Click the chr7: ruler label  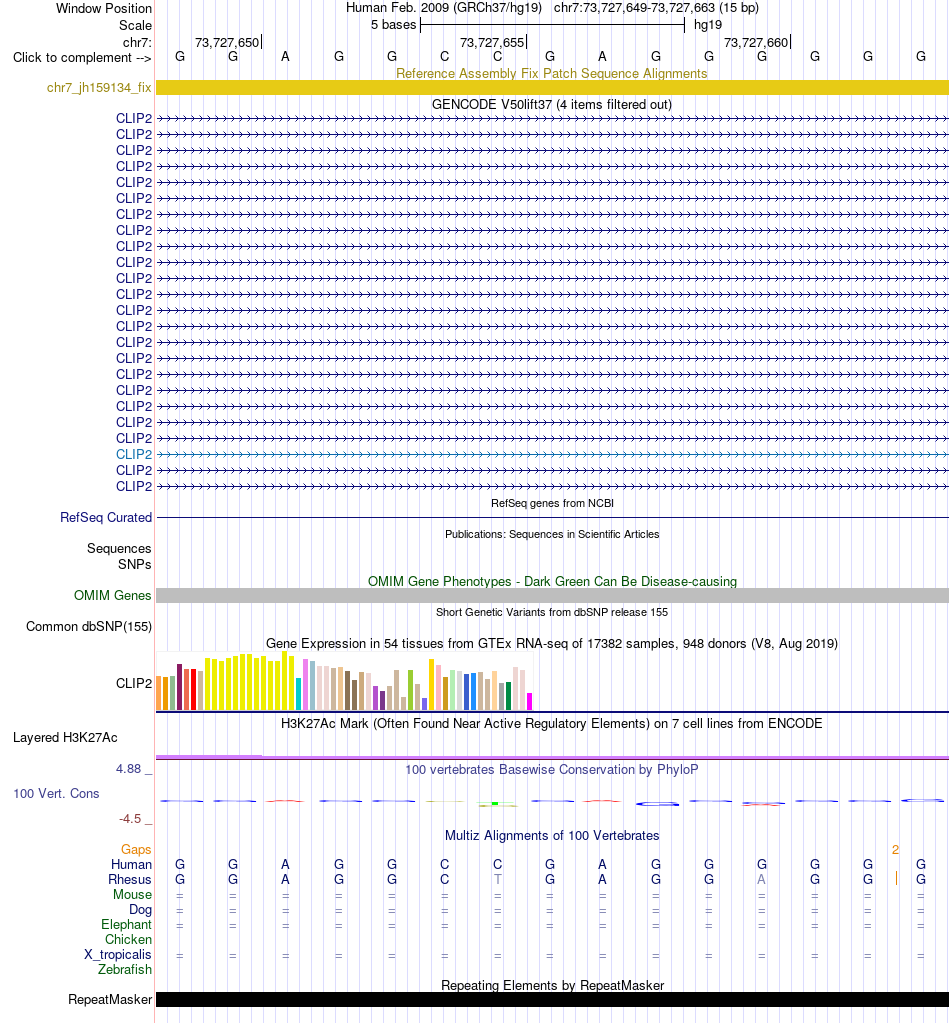[137, 42]
